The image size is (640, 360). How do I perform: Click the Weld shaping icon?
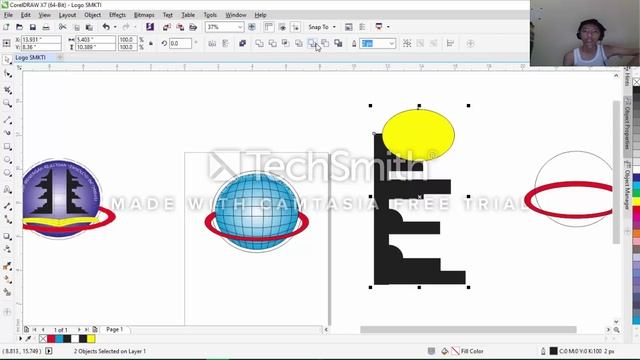259,43
